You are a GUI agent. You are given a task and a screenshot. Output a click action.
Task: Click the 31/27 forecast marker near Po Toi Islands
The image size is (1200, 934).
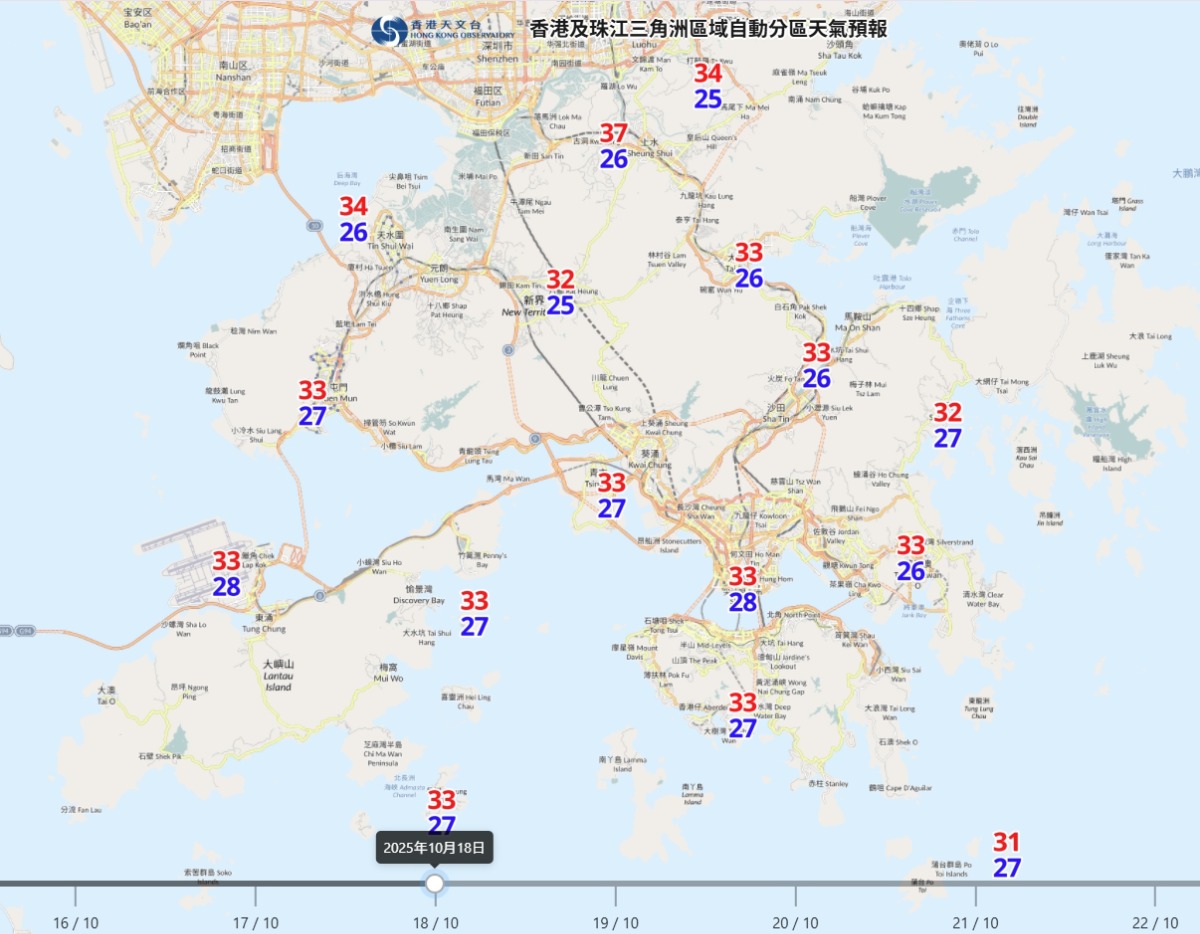point(1007,855)
